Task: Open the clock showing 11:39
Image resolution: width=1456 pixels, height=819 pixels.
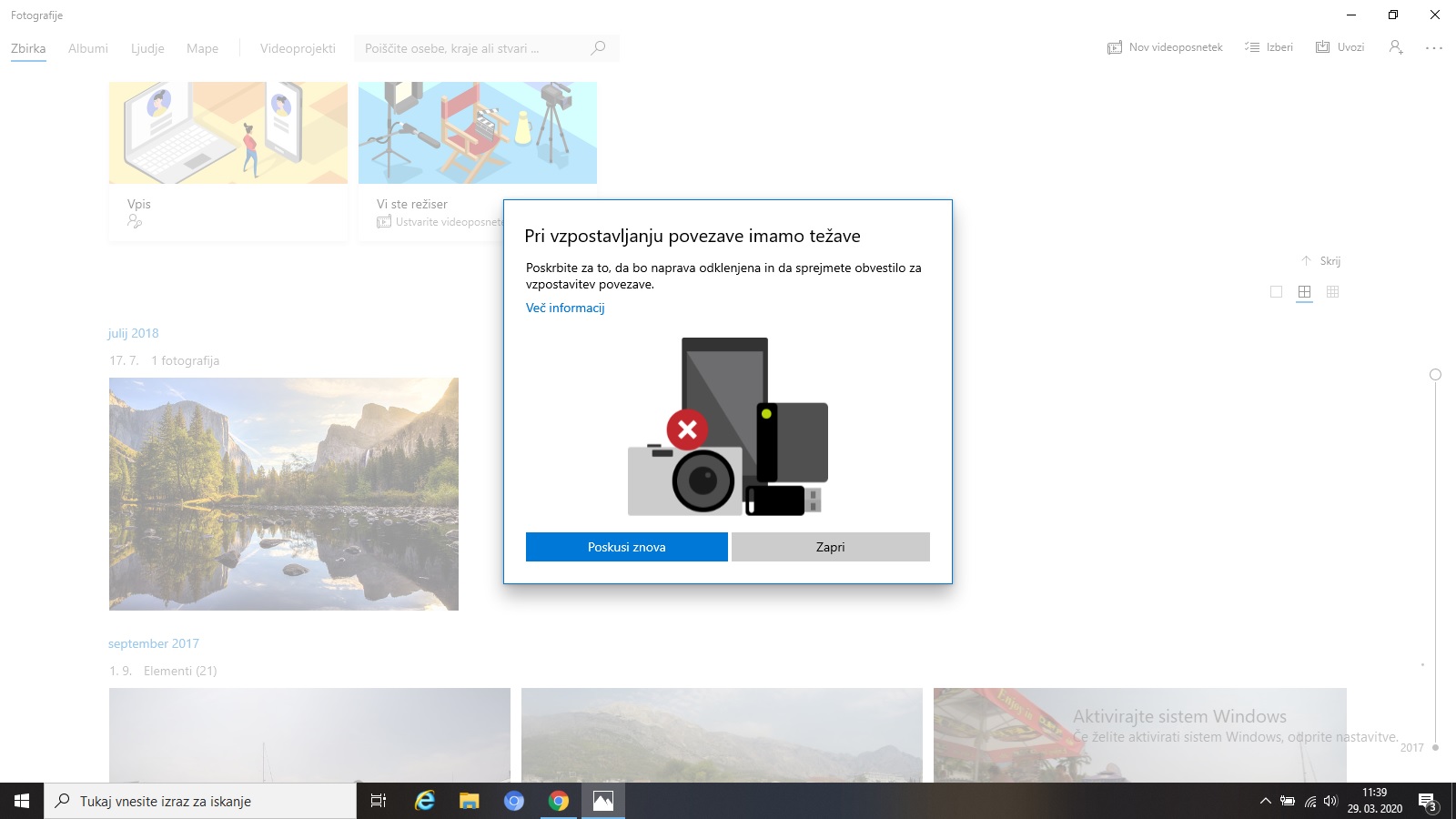Action: (1374, 801)
